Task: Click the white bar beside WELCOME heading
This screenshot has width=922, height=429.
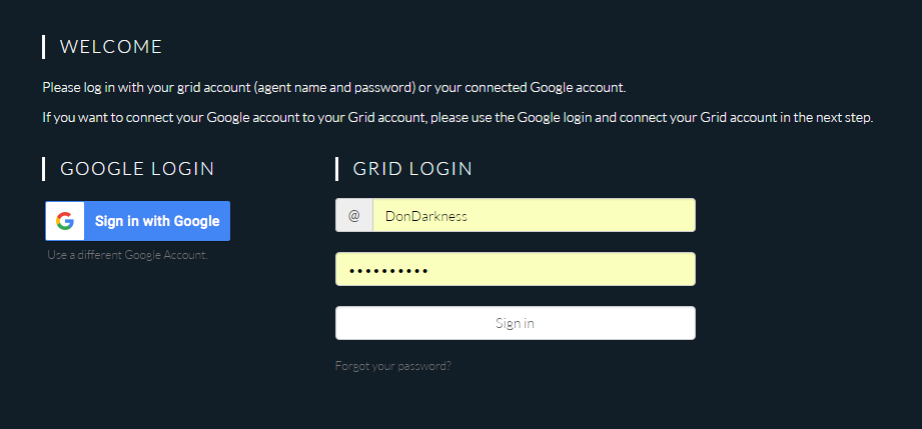Action: (44, 46)
